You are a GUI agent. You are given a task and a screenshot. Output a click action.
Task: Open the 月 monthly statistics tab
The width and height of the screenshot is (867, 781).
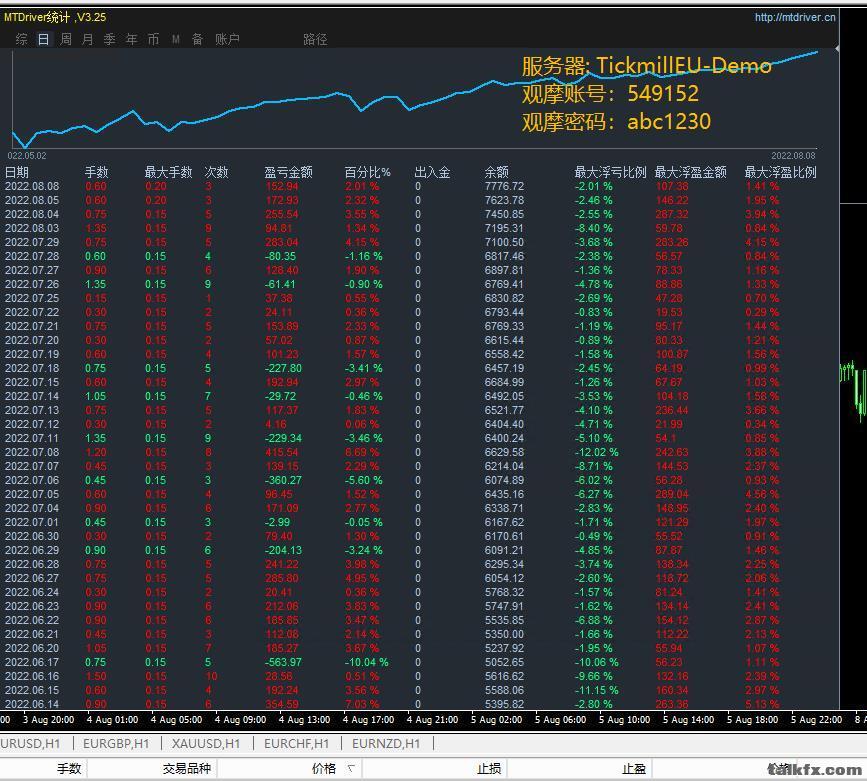point(87,39)
